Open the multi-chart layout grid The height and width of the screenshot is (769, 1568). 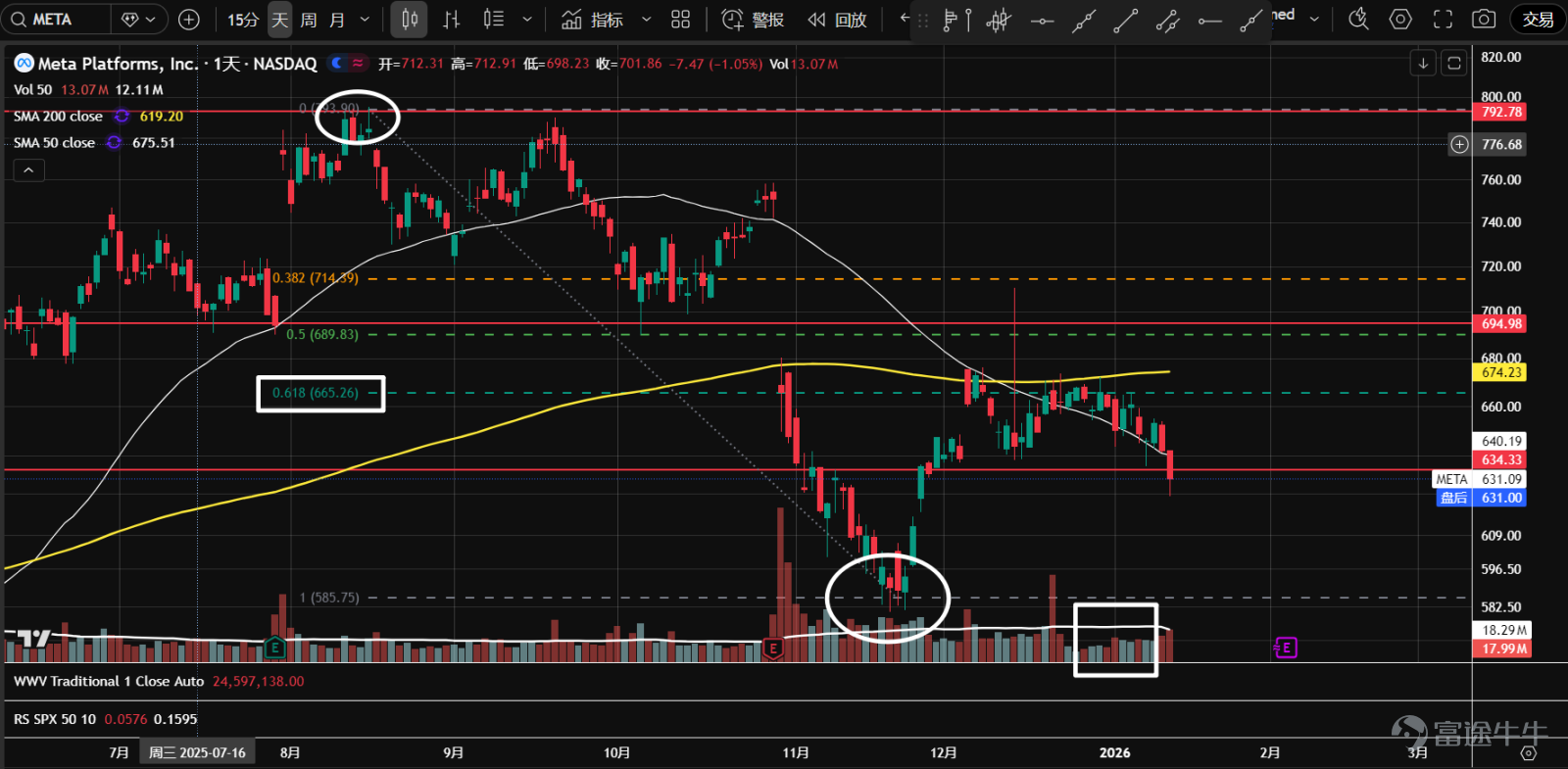pos(680,19)
